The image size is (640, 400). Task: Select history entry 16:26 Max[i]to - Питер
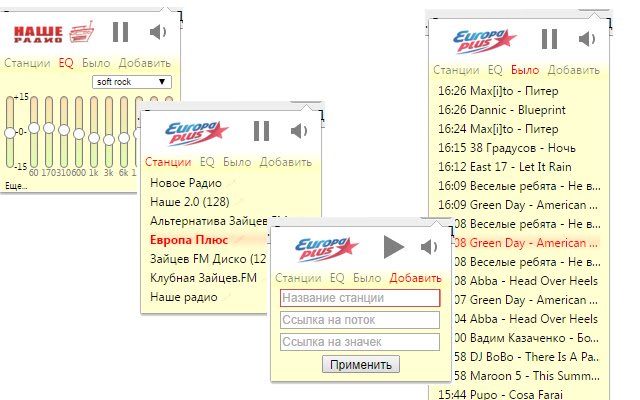(x=498, y=91)
